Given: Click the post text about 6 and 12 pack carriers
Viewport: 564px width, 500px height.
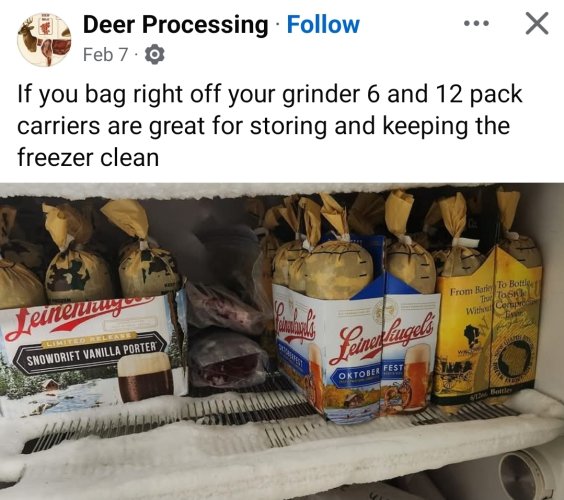Looking at the screenshot, I should (269, 126).
